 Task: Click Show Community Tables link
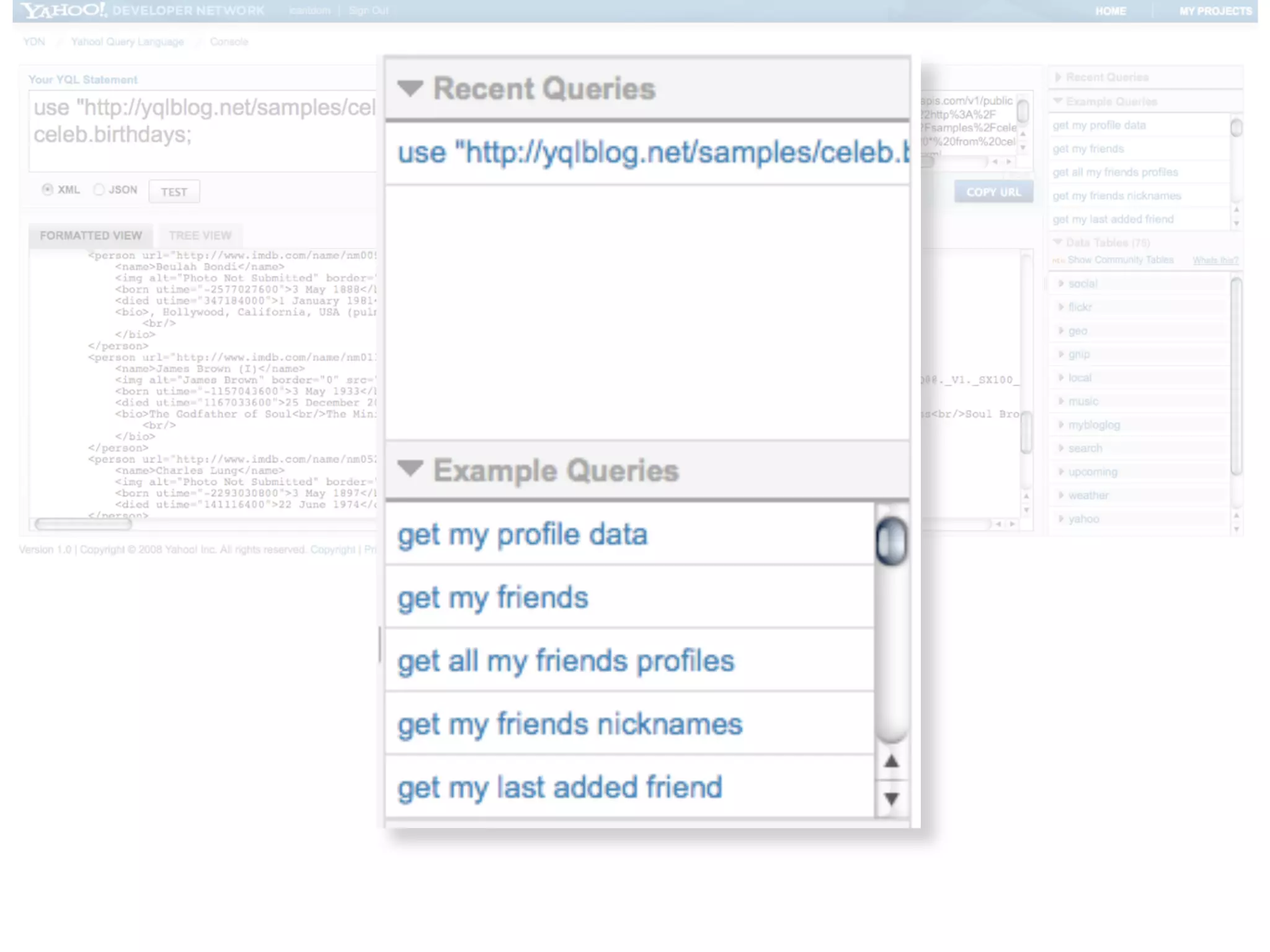click(1120, 260)
